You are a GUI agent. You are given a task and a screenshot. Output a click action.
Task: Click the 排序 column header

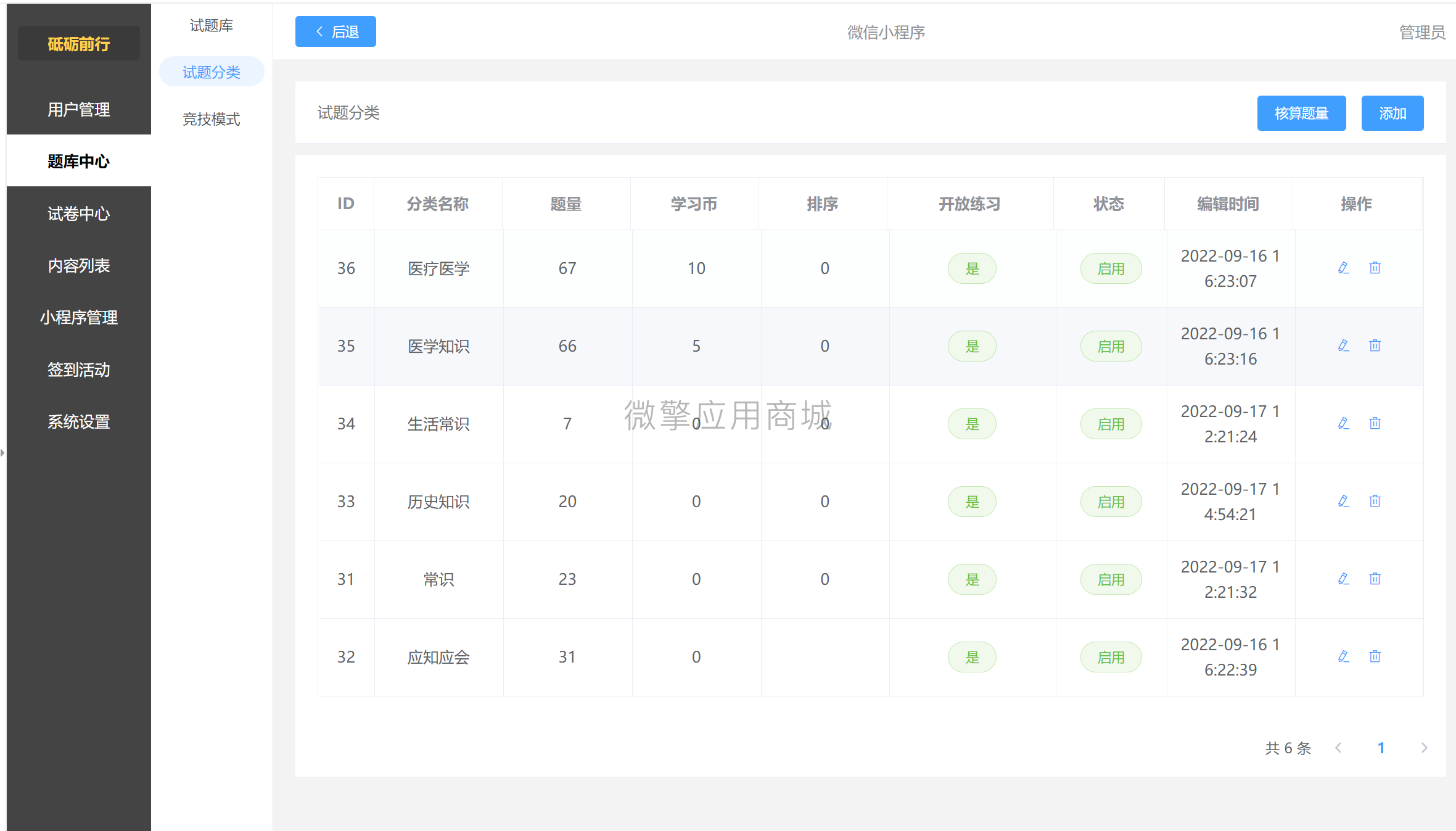(823, 204)
